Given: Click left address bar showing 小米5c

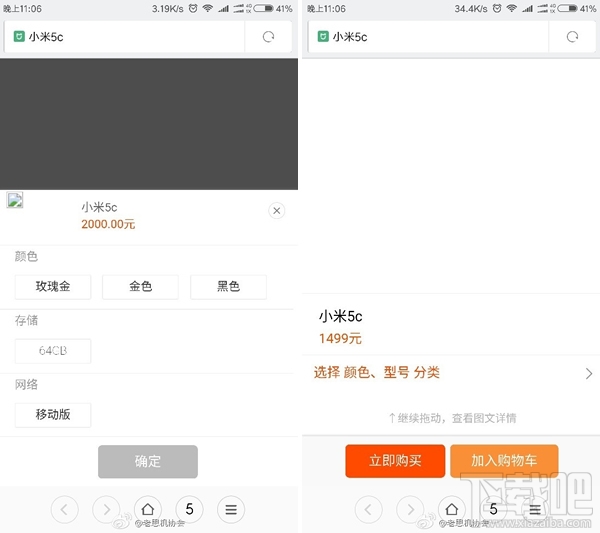Looking at the screenshot, I should (124, 37).
